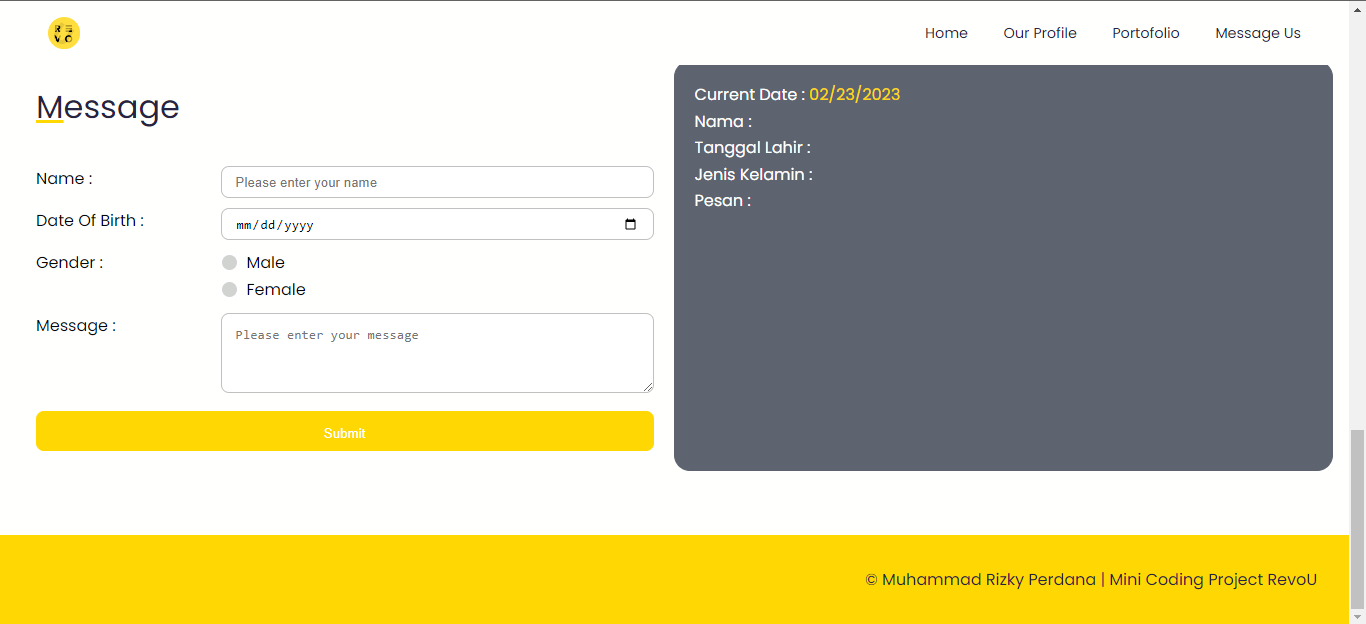
Task: Select the mm month segment in the date field
Action: (x=243, y=224)
